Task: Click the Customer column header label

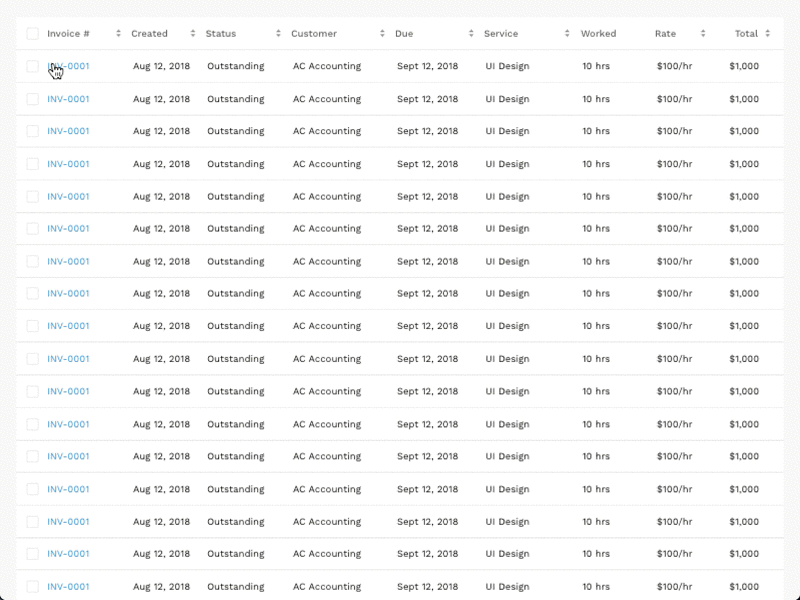Action: [x=314, y=34]
